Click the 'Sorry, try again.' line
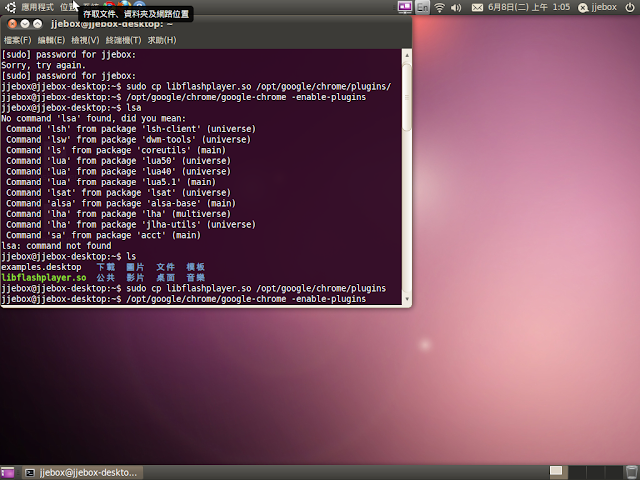 click(x=43, y=65)
